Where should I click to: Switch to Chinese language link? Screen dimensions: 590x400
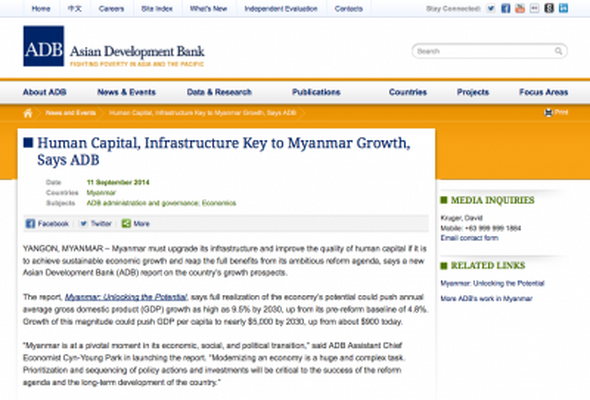click(x=75, y=9)
